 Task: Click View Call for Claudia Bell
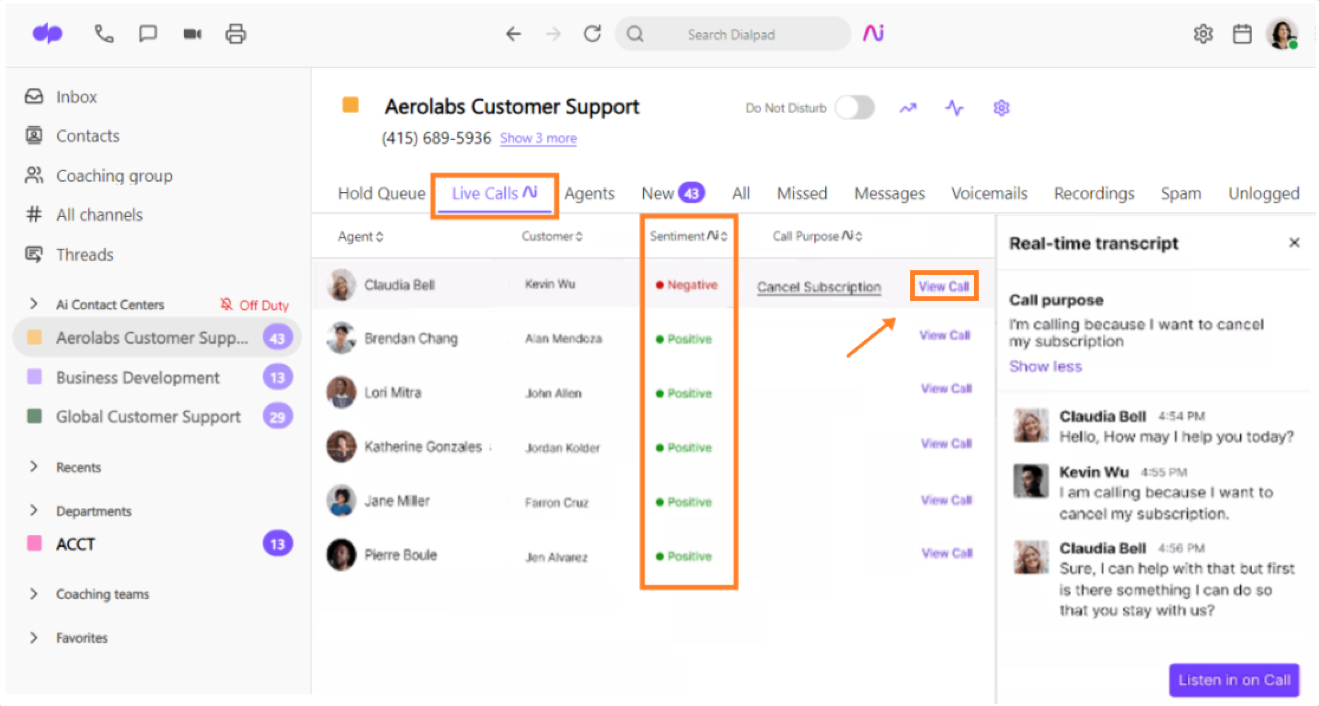coord(944,286)
